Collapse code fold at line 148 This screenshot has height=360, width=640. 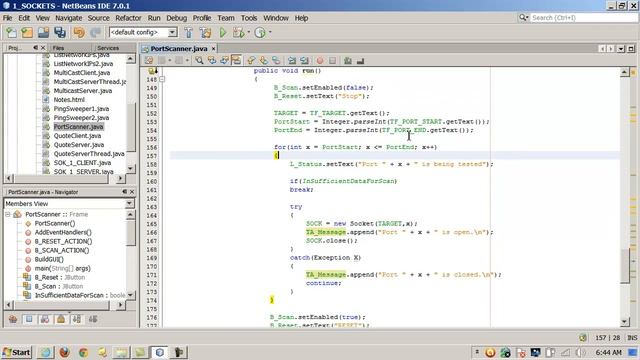click(162, 79)
